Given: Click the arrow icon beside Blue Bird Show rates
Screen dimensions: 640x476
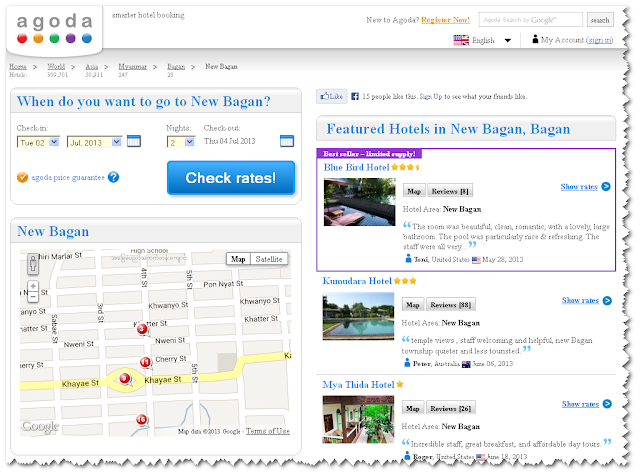Looking at the screenshot, I should click(x=606, y=187).
